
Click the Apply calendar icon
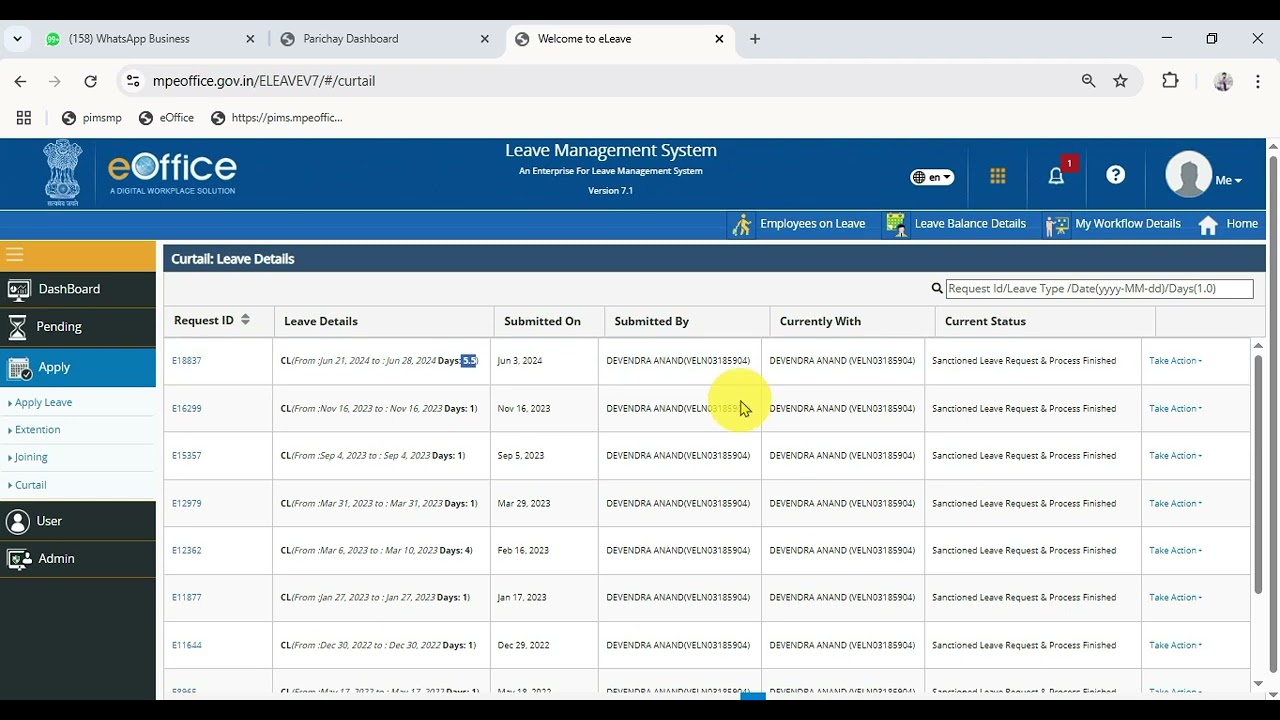click(19, 368)
